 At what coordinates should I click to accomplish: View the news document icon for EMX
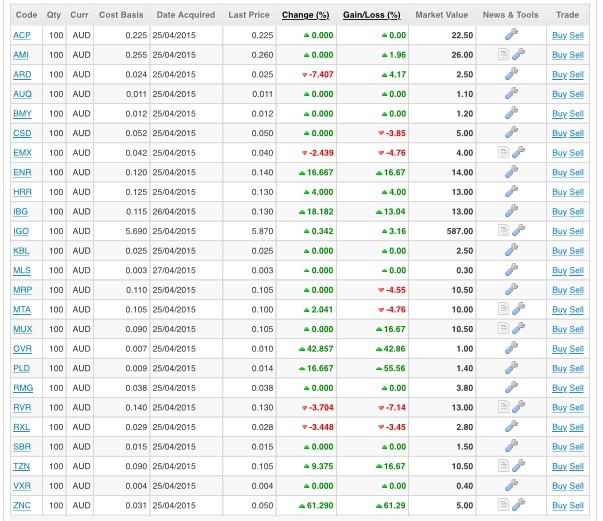tap(503, 152)
